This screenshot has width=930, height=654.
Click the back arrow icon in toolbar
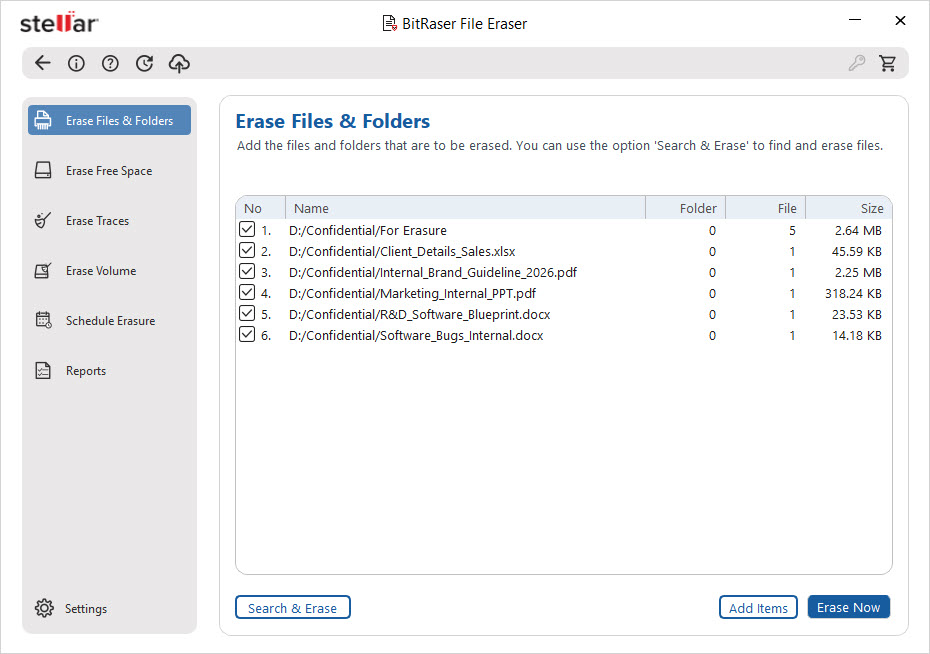43,63
